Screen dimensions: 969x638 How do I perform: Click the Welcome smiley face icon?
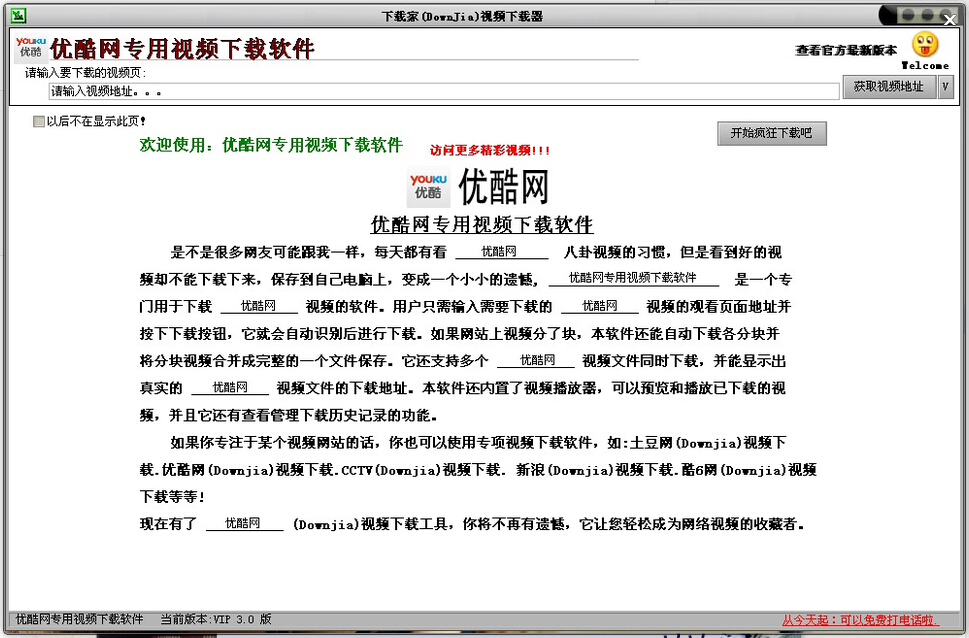pyautogui.click(x=925, y=45)
